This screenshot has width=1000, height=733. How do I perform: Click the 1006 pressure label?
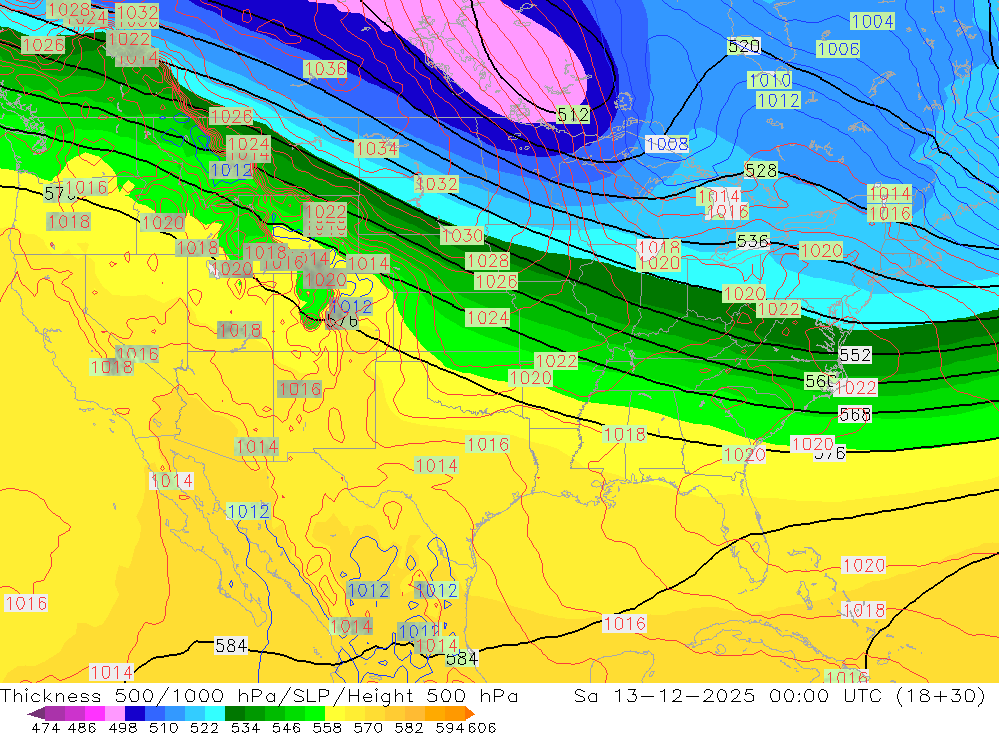(x=838, y=49)
